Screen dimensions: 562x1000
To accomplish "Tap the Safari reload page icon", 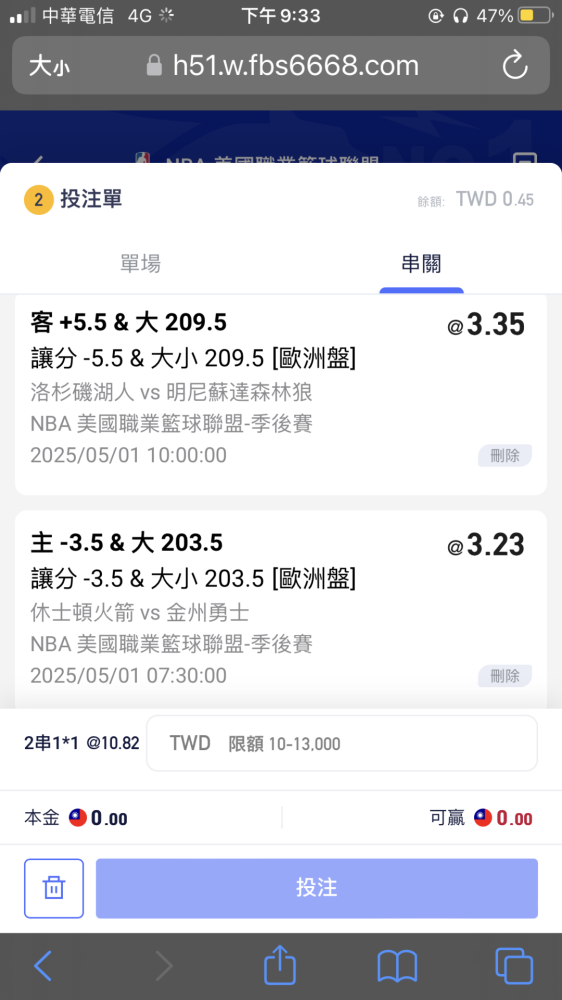I will [515, 66].
